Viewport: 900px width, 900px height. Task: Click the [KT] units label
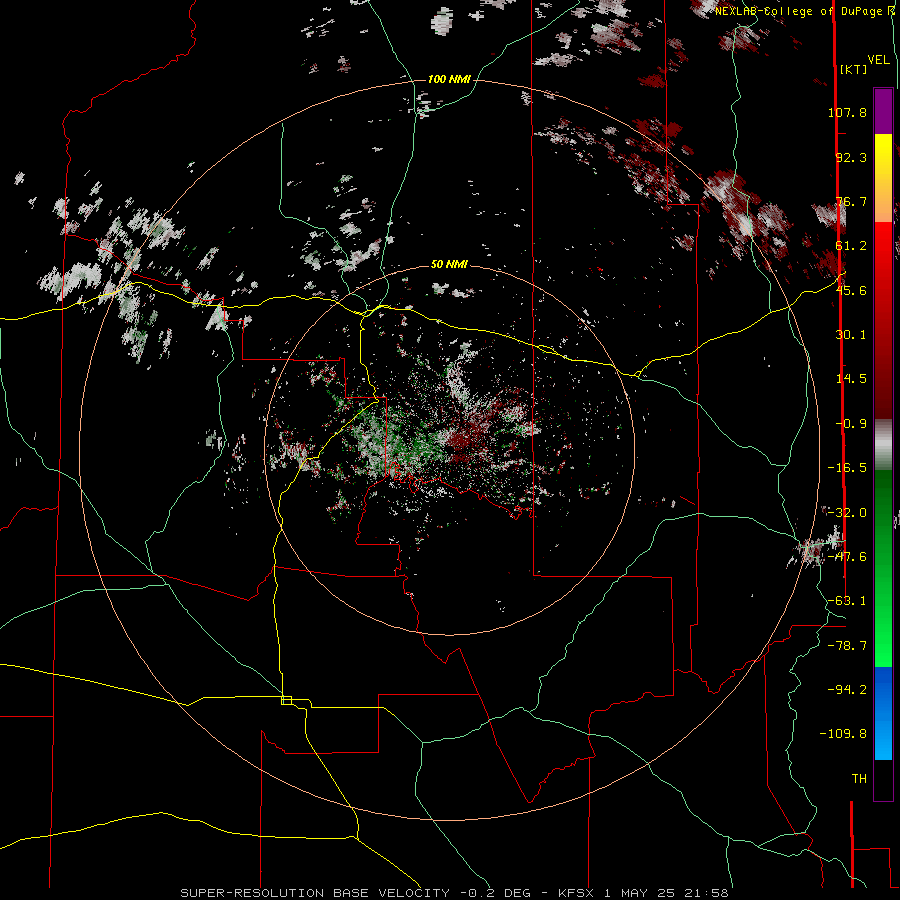[x=854, y=69]
